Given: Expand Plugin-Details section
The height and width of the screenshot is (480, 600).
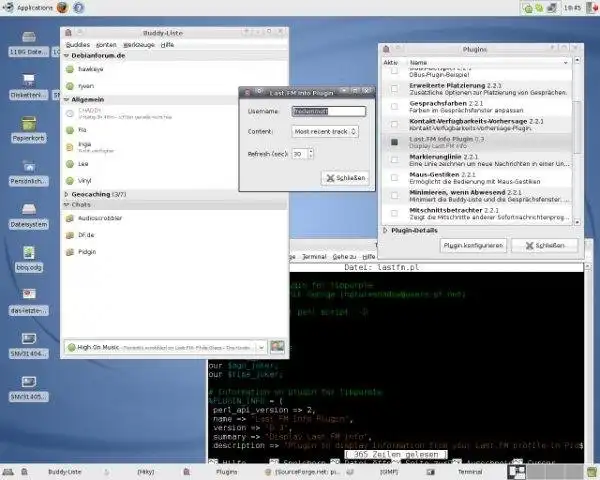Looking at the screenshot, I should coord(385,230).
